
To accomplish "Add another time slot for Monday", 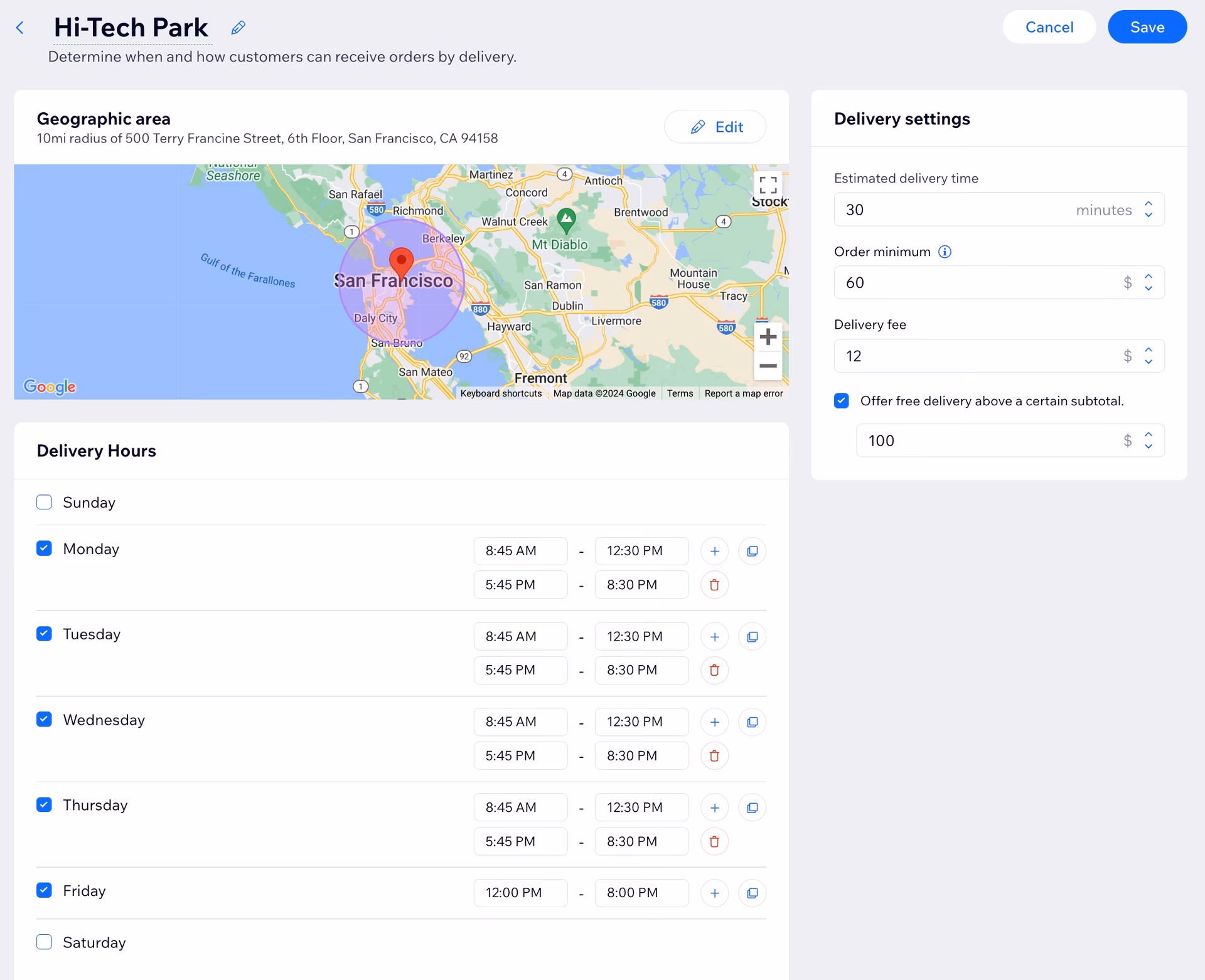I will tap(714, 551).
